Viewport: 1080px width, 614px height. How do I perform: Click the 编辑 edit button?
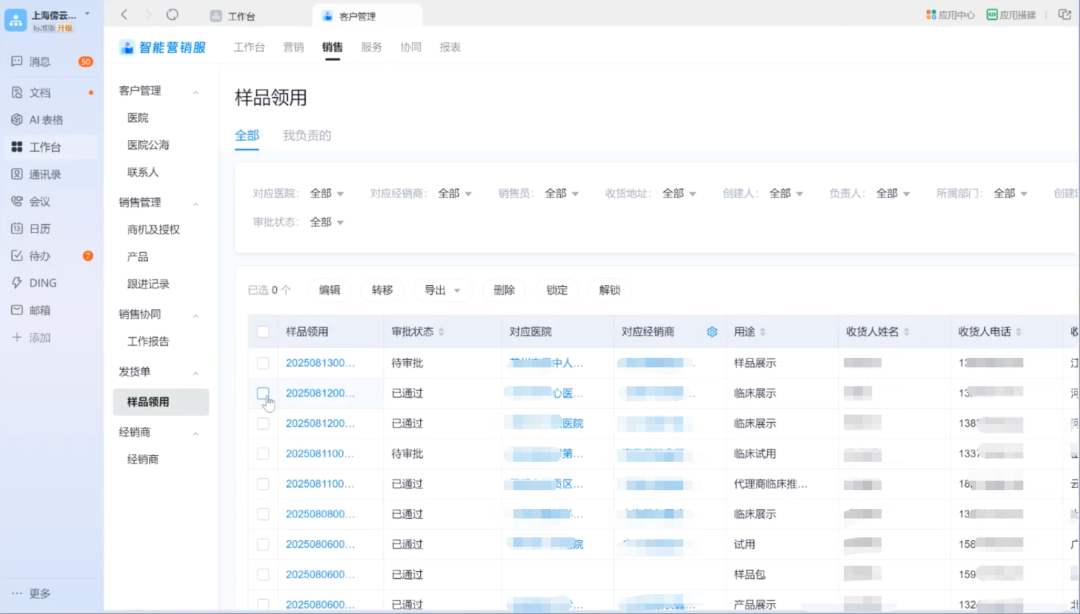click(x=329, y=290)
